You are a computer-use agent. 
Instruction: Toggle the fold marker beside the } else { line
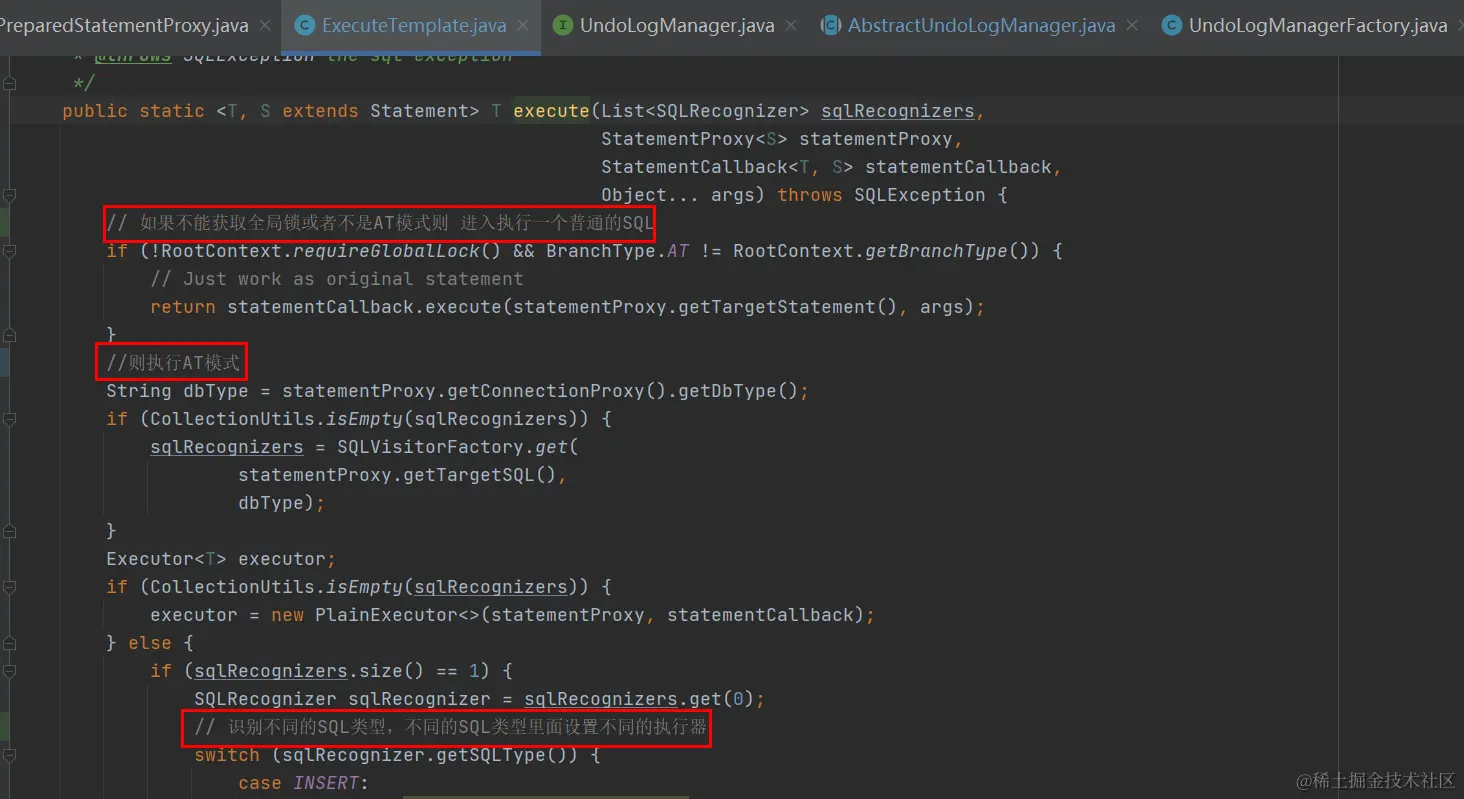point(9,643)
